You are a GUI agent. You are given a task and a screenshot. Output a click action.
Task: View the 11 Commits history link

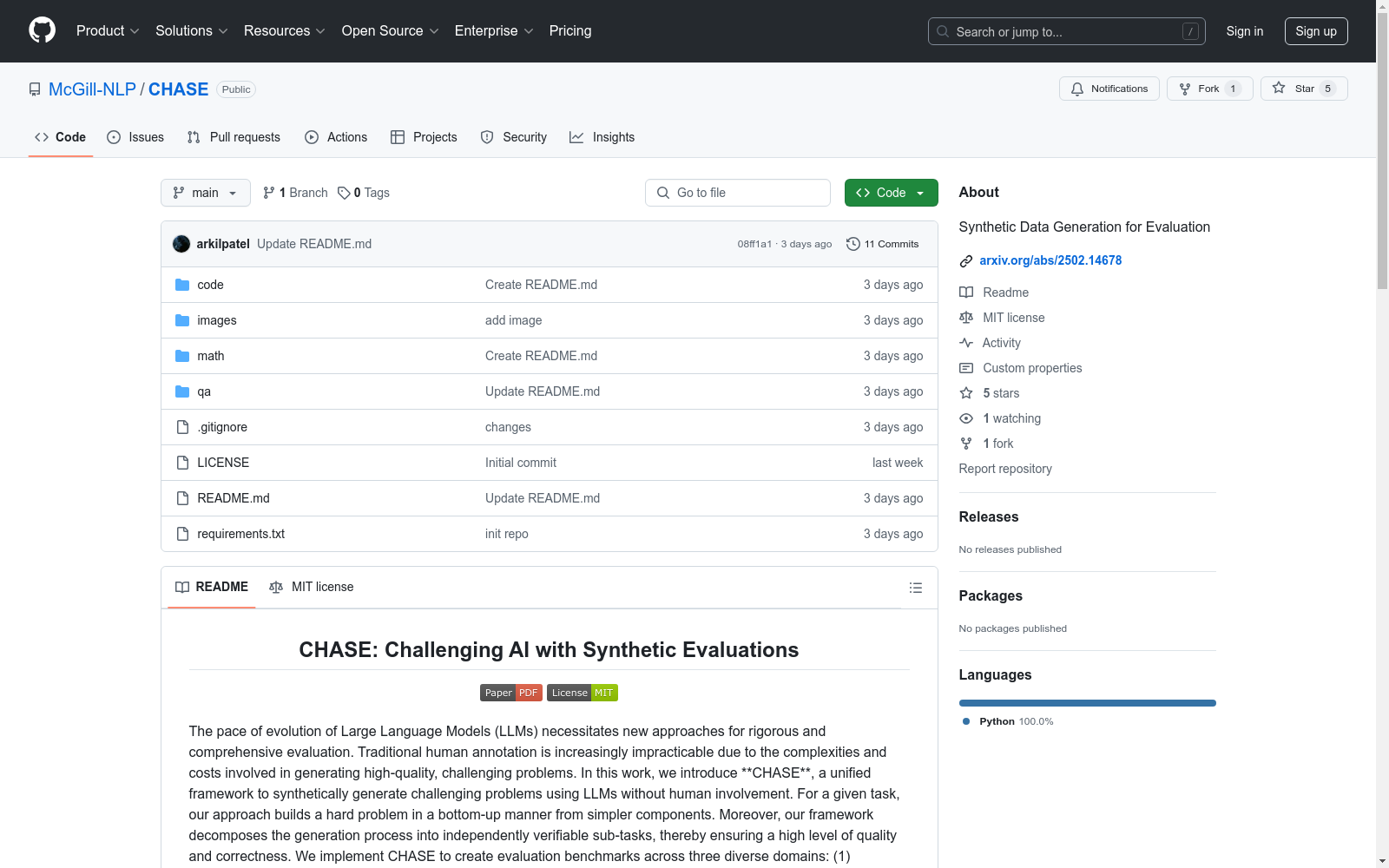(882, 244)
